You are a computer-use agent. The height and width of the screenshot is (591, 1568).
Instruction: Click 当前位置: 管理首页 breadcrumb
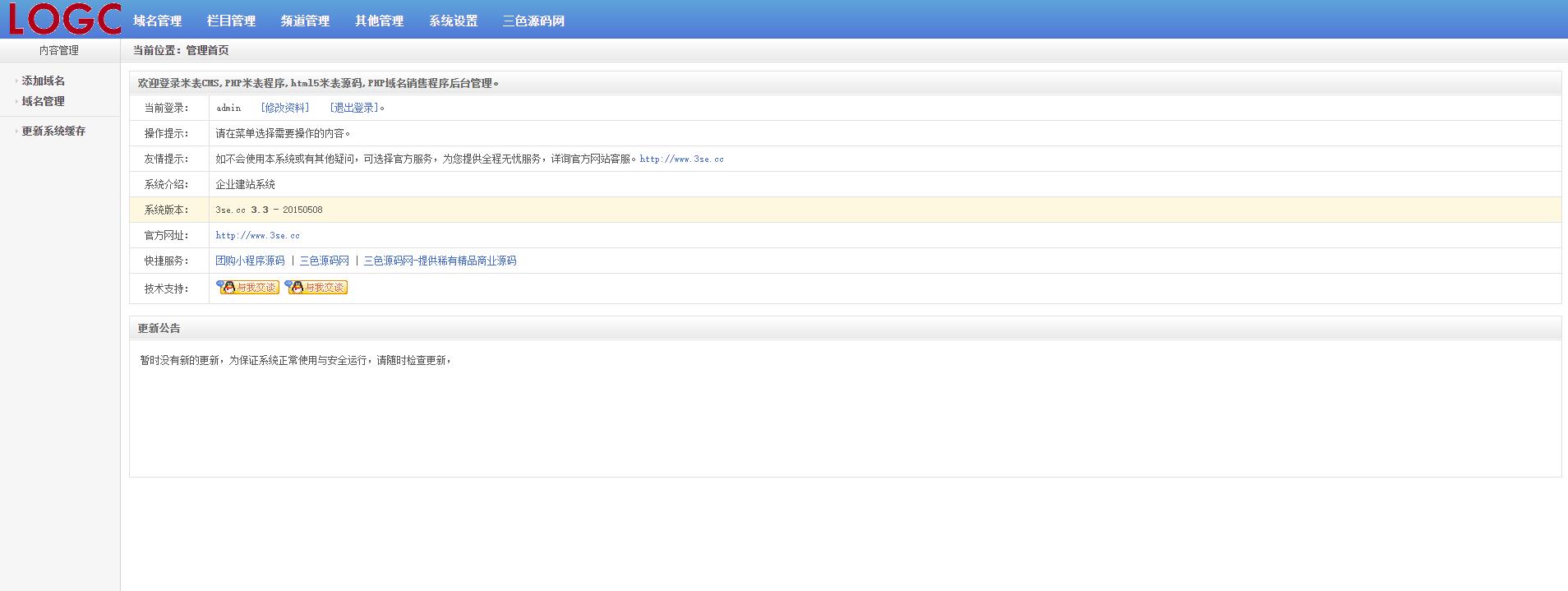tap(181, 50)
